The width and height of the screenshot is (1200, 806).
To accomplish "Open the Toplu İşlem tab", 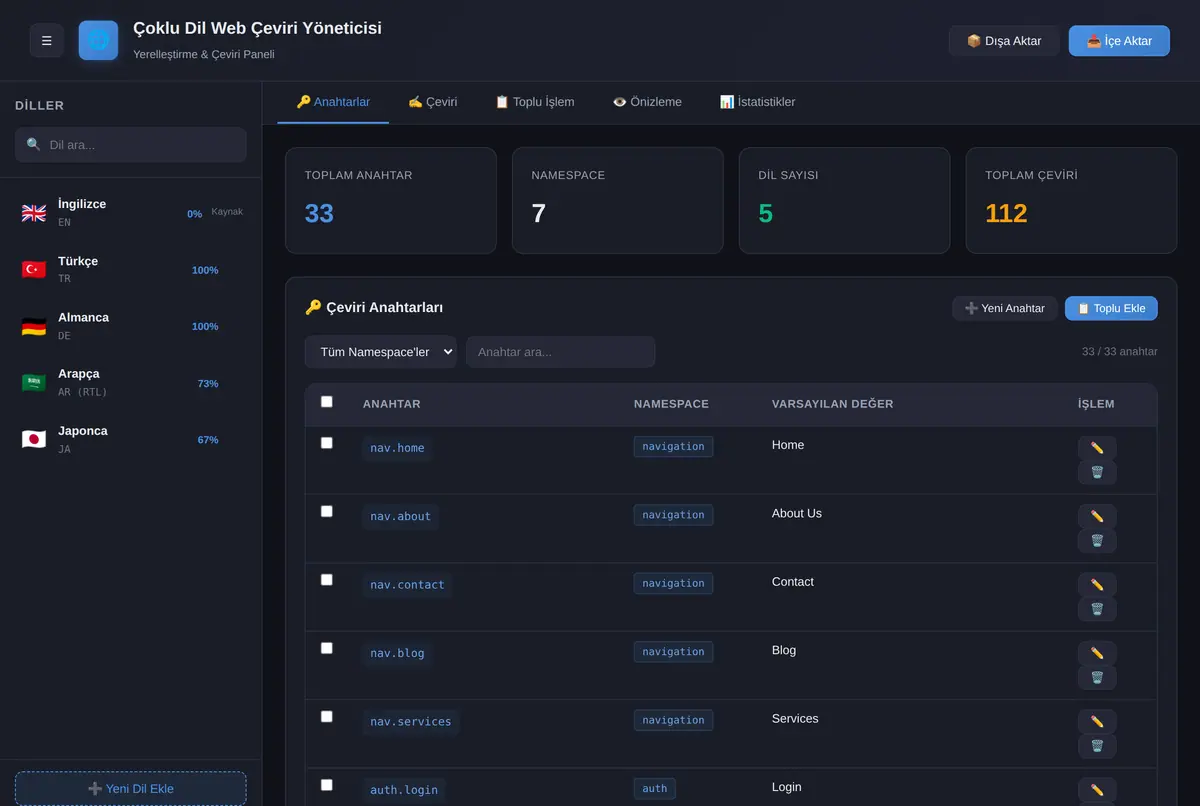I will click(534, 102).
